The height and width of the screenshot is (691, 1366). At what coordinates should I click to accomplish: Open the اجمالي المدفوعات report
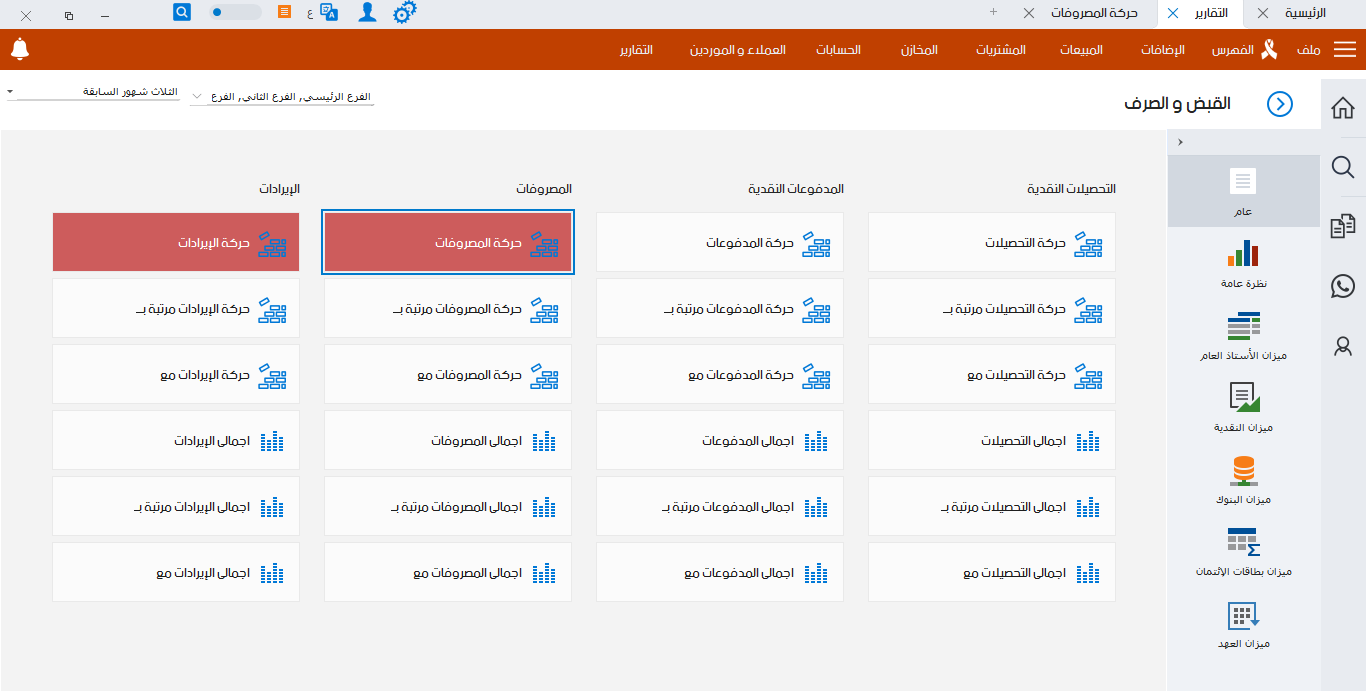point(719,440)
